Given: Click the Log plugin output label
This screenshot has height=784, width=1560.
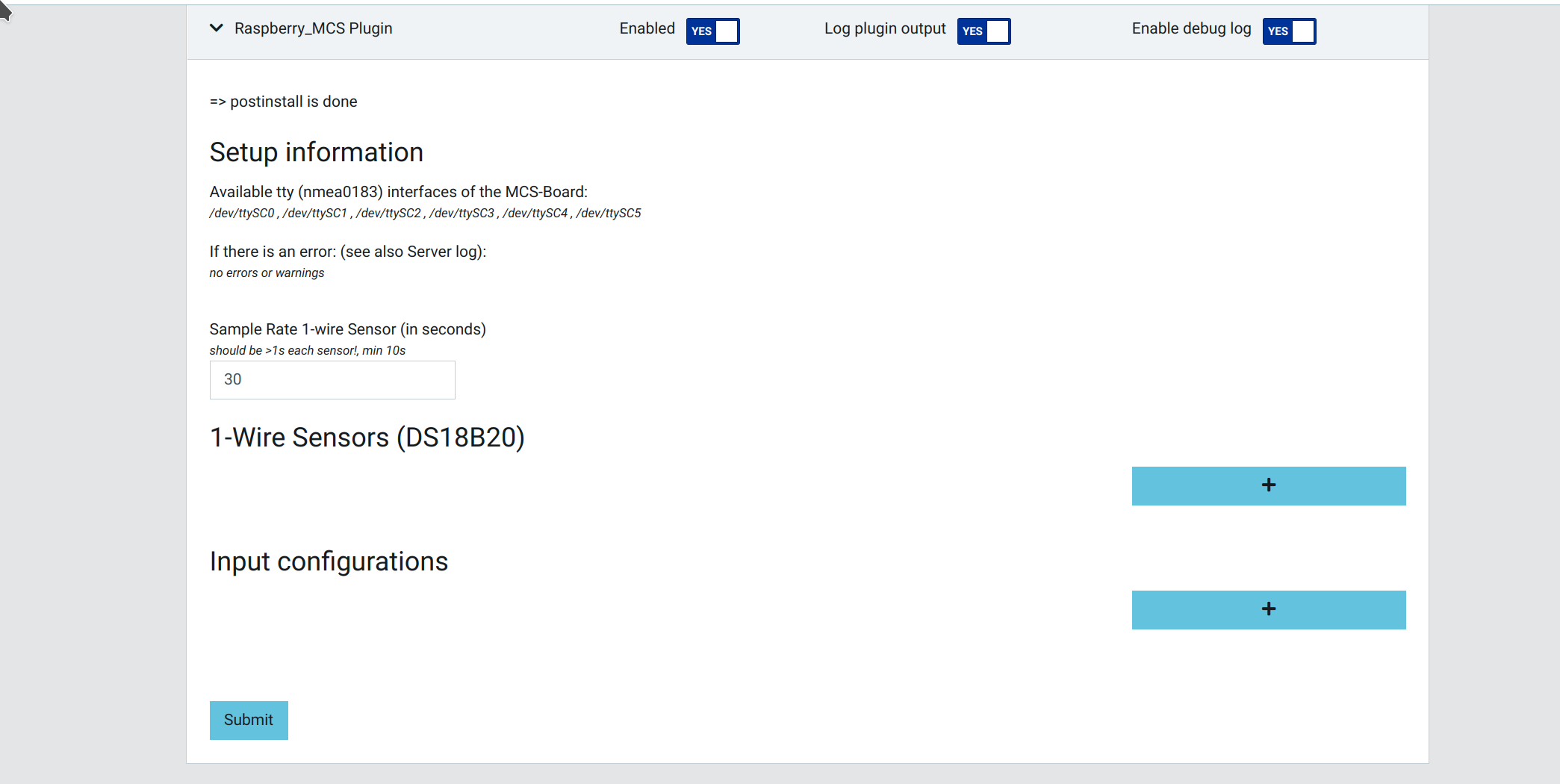Looking at the screenshot, I should coord(884,28).
